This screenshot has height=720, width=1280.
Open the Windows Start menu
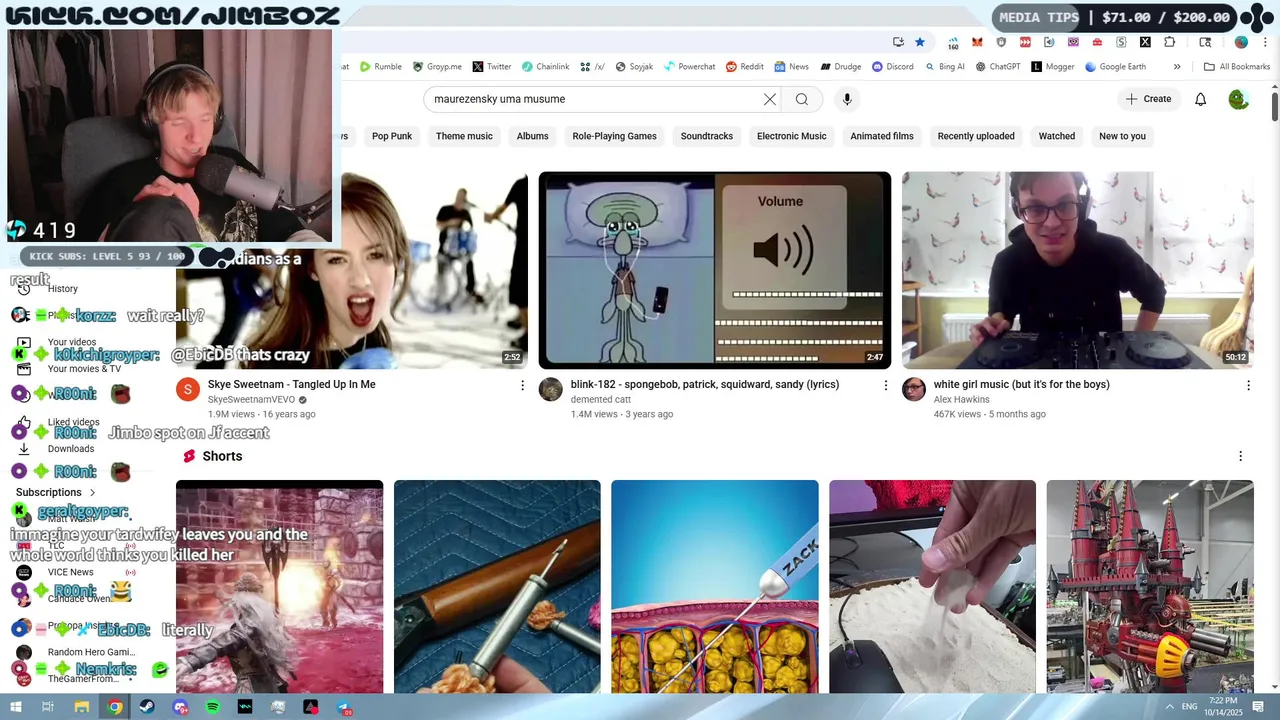tap(16, 707)
